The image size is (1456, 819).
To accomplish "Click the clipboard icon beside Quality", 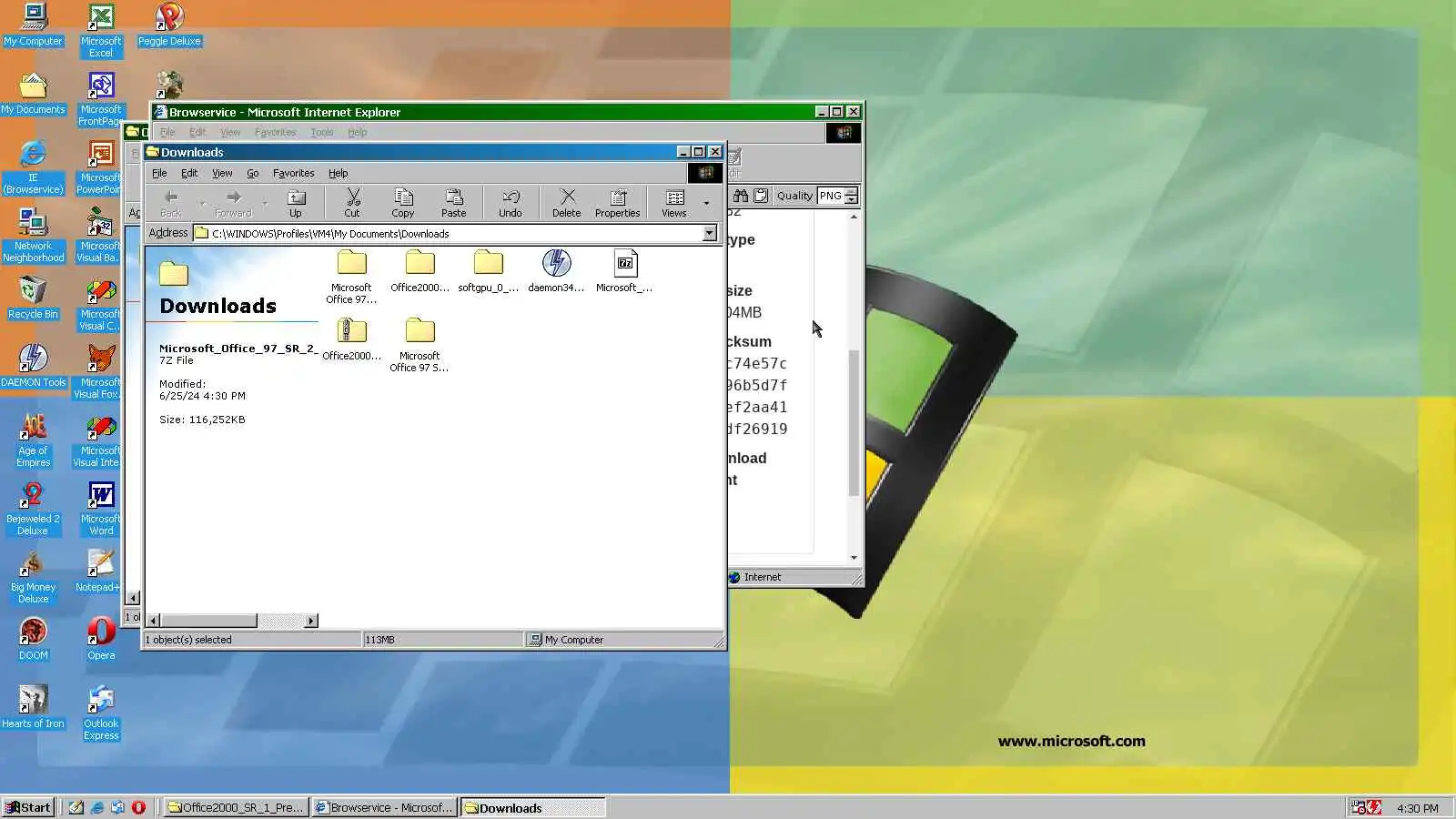I will (x=761, y=196).
